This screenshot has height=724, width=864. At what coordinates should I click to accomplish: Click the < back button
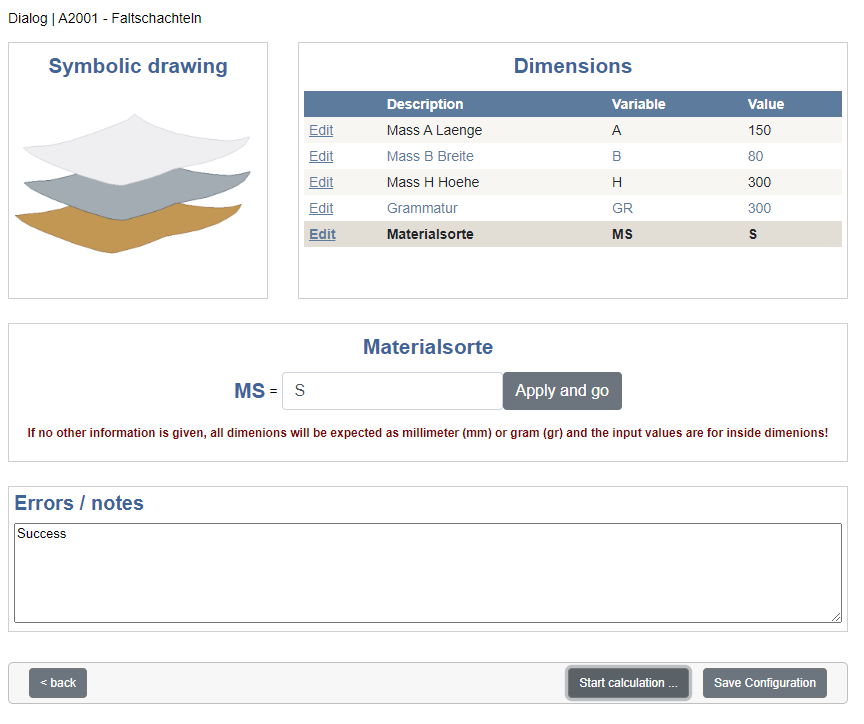pyautogui.click(x=58, y=683)
